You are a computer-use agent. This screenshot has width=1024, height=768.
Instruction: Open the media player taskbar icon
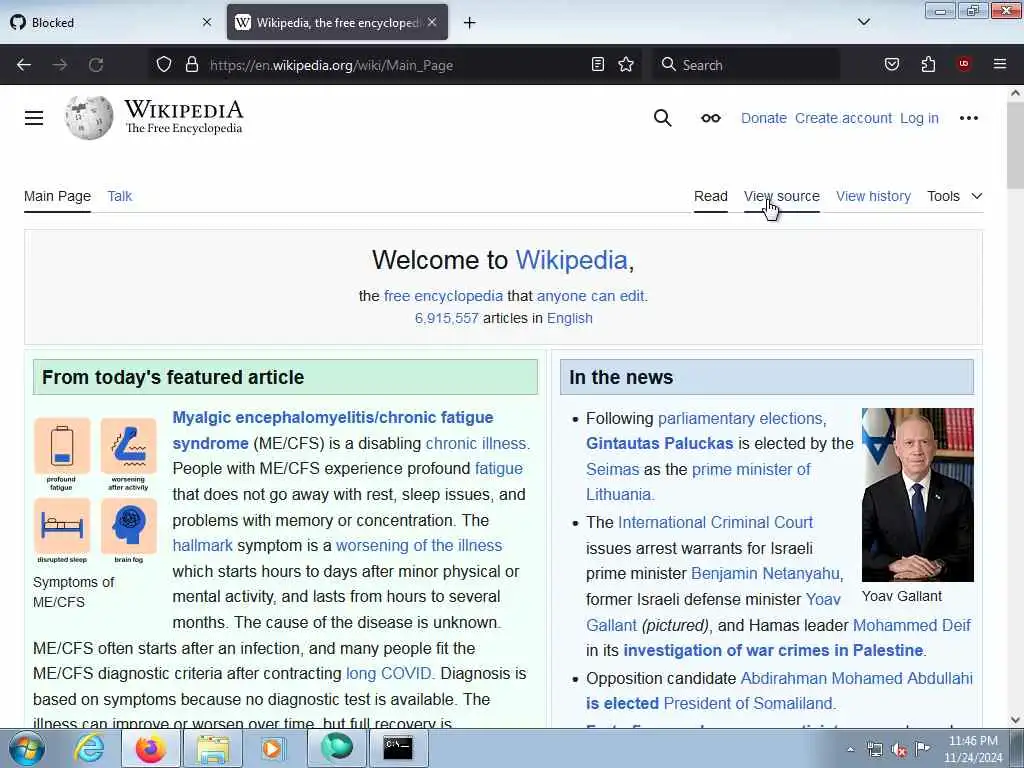point(273,748)
